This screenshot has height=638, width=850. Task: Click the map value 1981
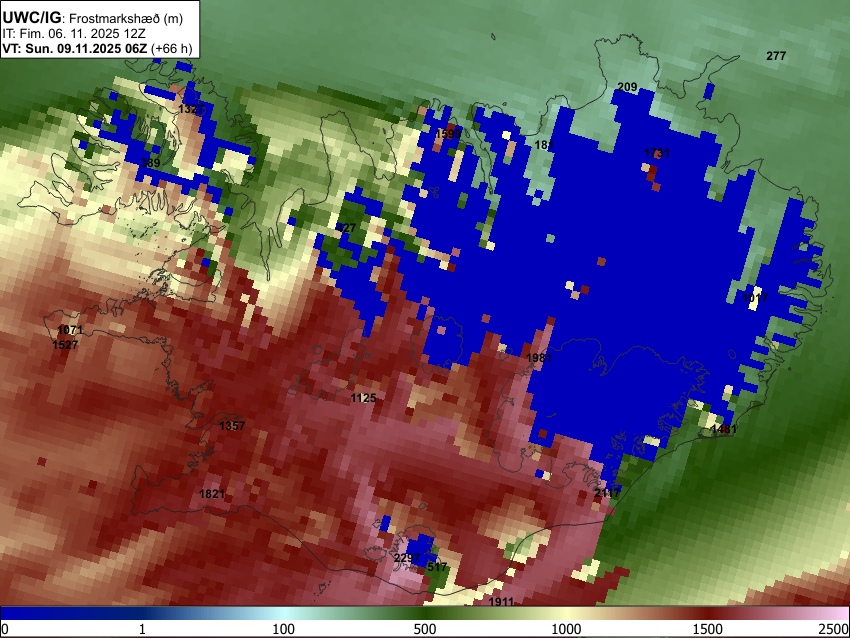pyautogui.click(x=539, y=358)
